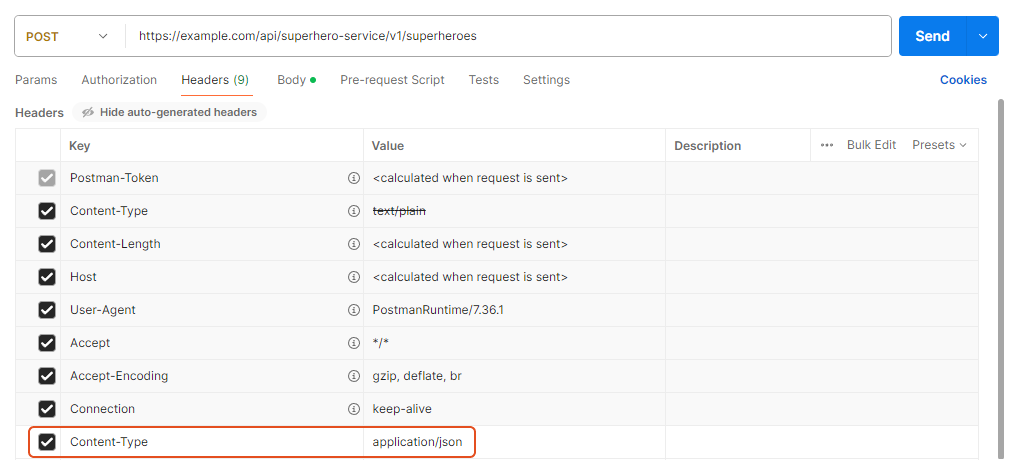
Task: Disable the Accept-Encoding header checkbox
Action: [x=47, y=376]
